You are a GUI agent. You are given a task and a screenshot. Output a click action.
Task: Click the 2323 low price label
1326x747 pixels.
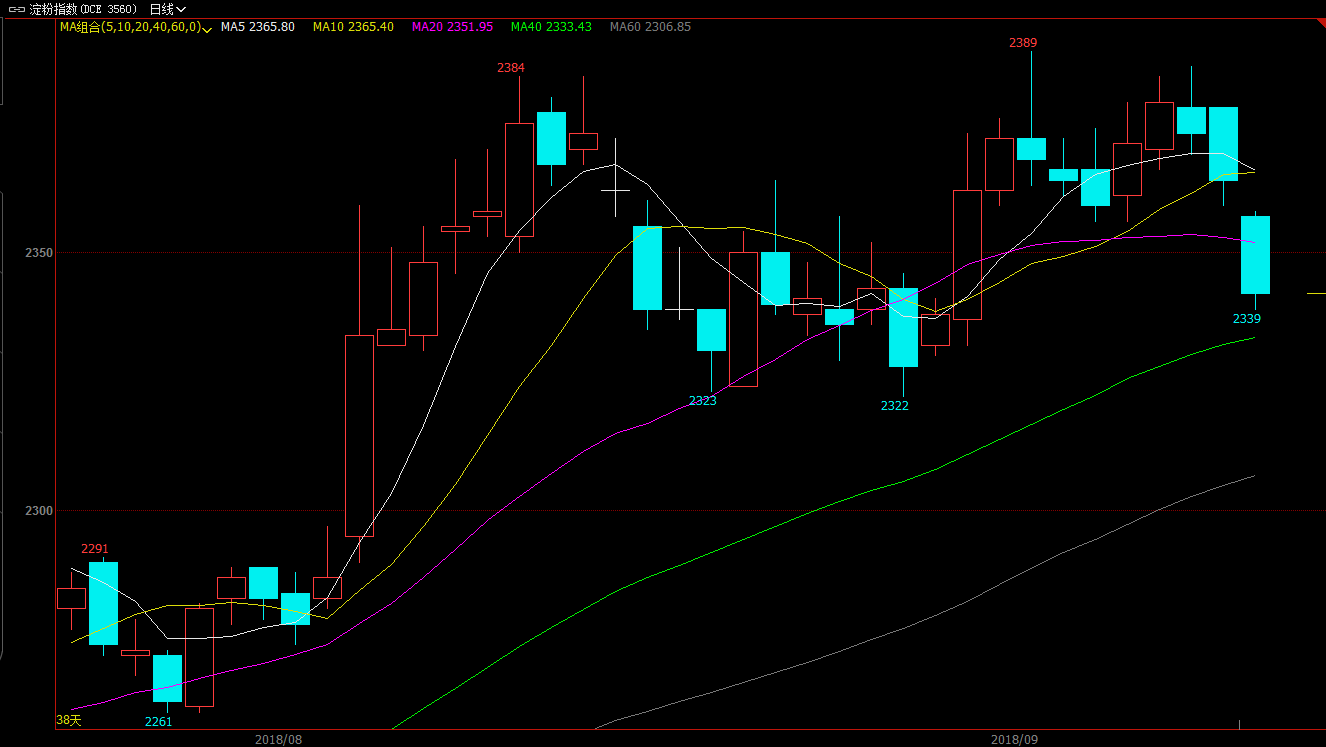pyautogui.click(x=703, y=400)
